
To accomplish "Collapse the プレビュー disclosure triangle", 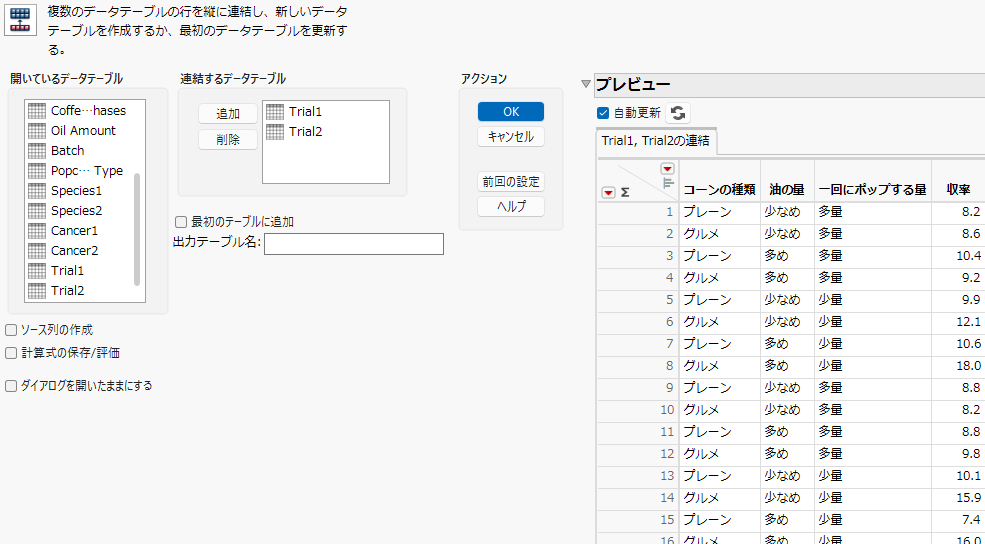I will coord(585,84).
